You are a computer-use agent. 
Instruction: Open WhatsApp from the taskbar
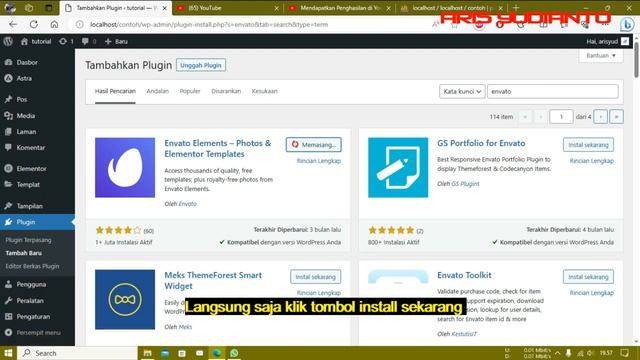pyautogui.click(x=234, y=353)
